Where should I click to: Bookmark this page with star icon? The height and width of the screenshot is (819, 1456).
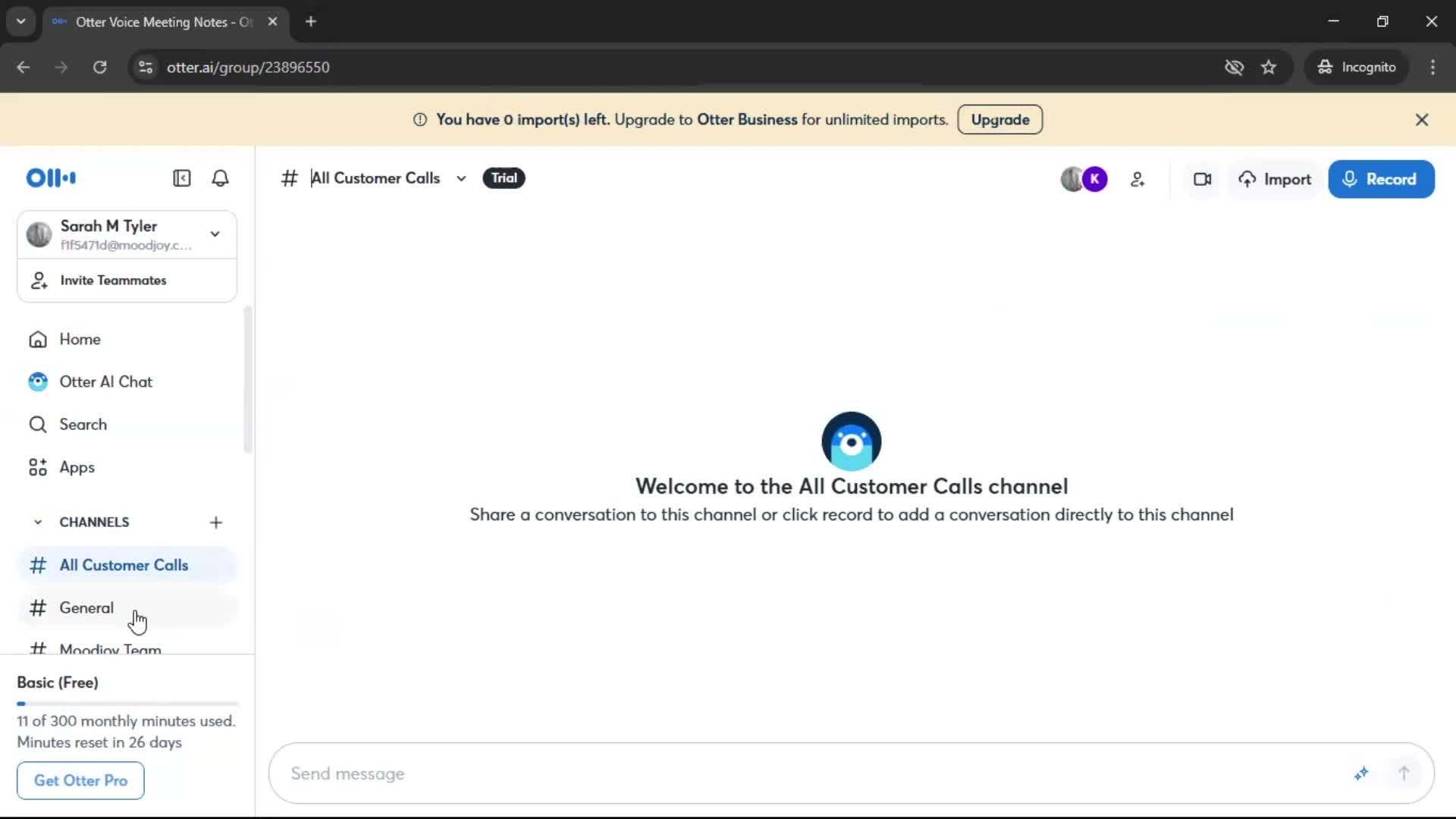(x=1269, y=67)
